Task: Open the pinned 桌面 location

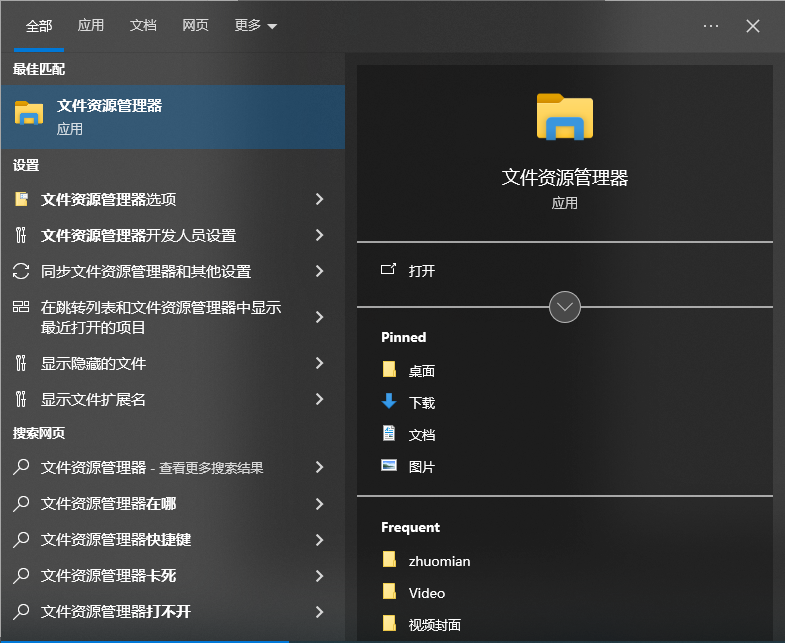Action: (x=422, y=371)
